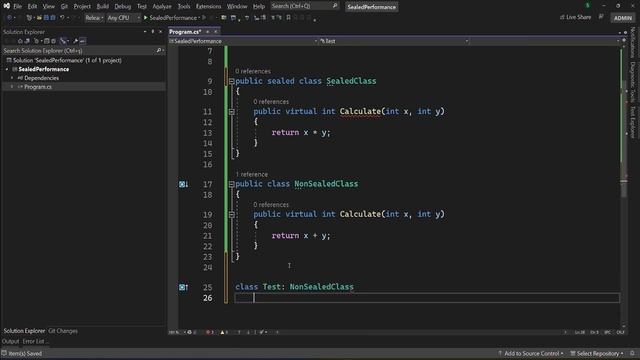Click the errors count indicator in the editor footer

(211, 332)
